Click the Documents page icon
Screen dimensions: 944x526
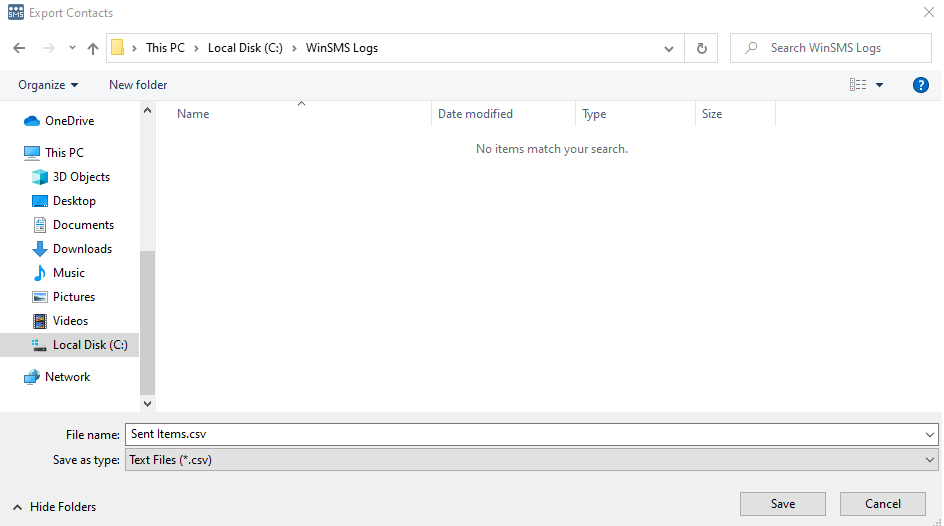click(x=40, y=225)
